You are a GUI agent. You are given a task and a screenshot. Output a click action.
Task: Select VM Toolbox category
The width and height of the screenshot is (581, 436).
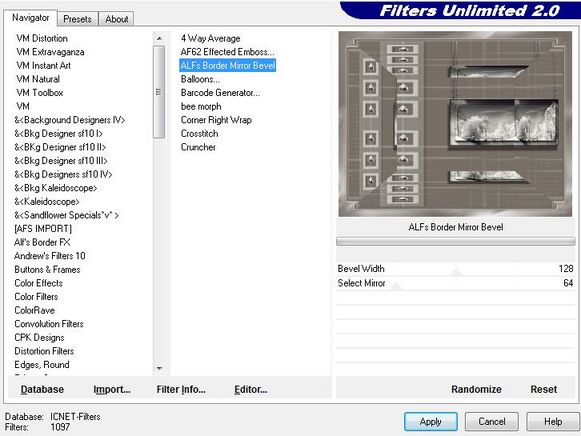pos(40,93)
